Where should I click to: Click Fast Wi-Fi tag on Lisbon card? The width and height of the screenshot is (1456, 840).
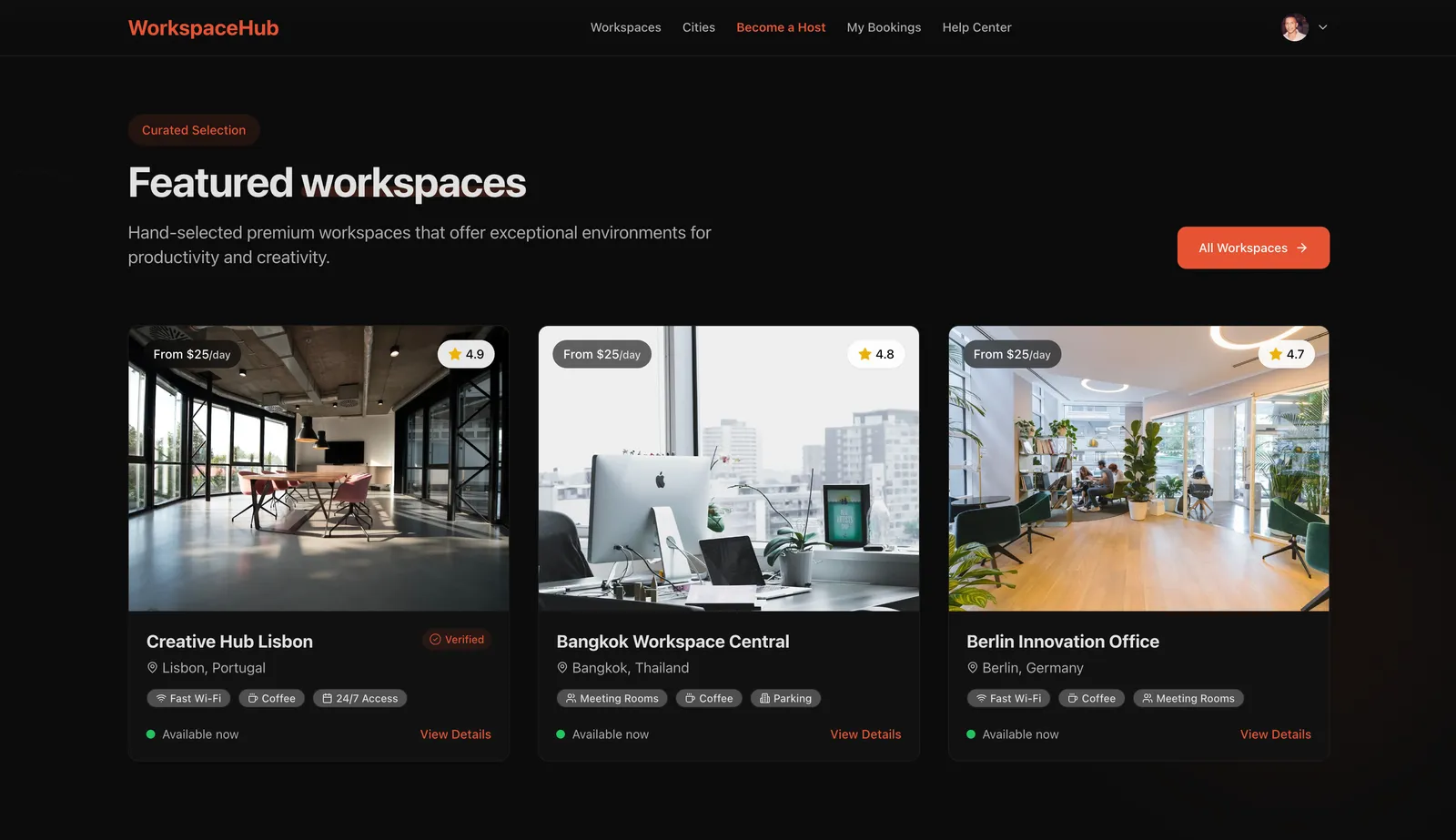point(188,699)
